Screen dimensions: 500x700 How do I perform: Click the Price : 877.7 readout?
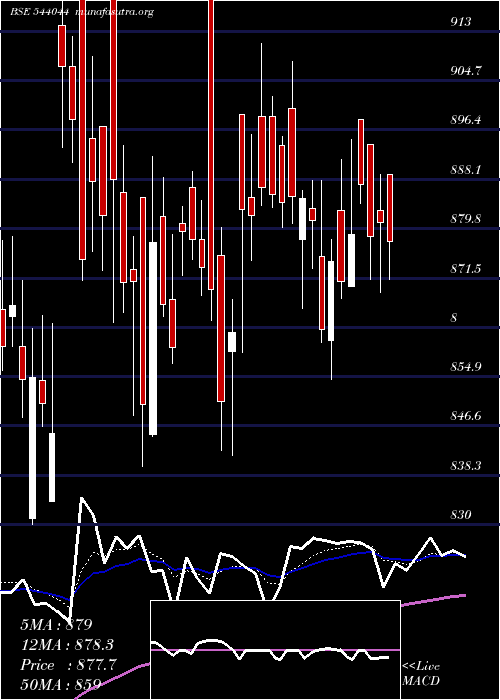point(68,665)
